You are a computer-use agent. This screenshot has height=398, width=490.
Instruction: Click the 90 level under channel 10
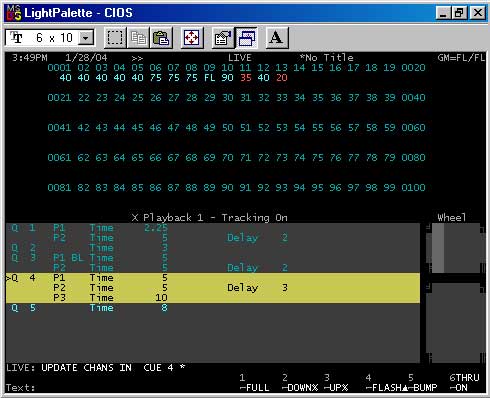click(228, 78)
